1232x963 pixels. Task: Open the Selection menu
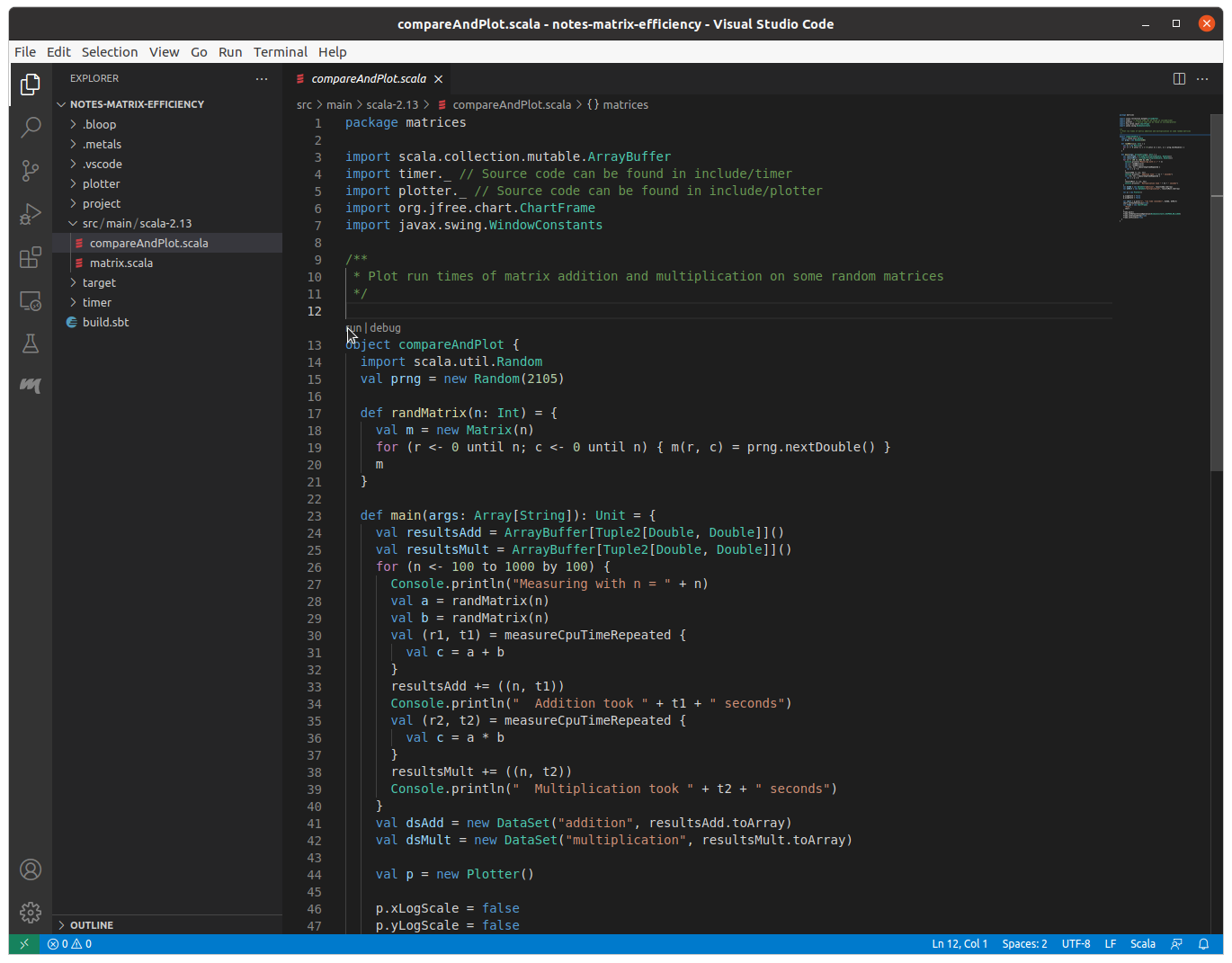(x=110, y=52)
